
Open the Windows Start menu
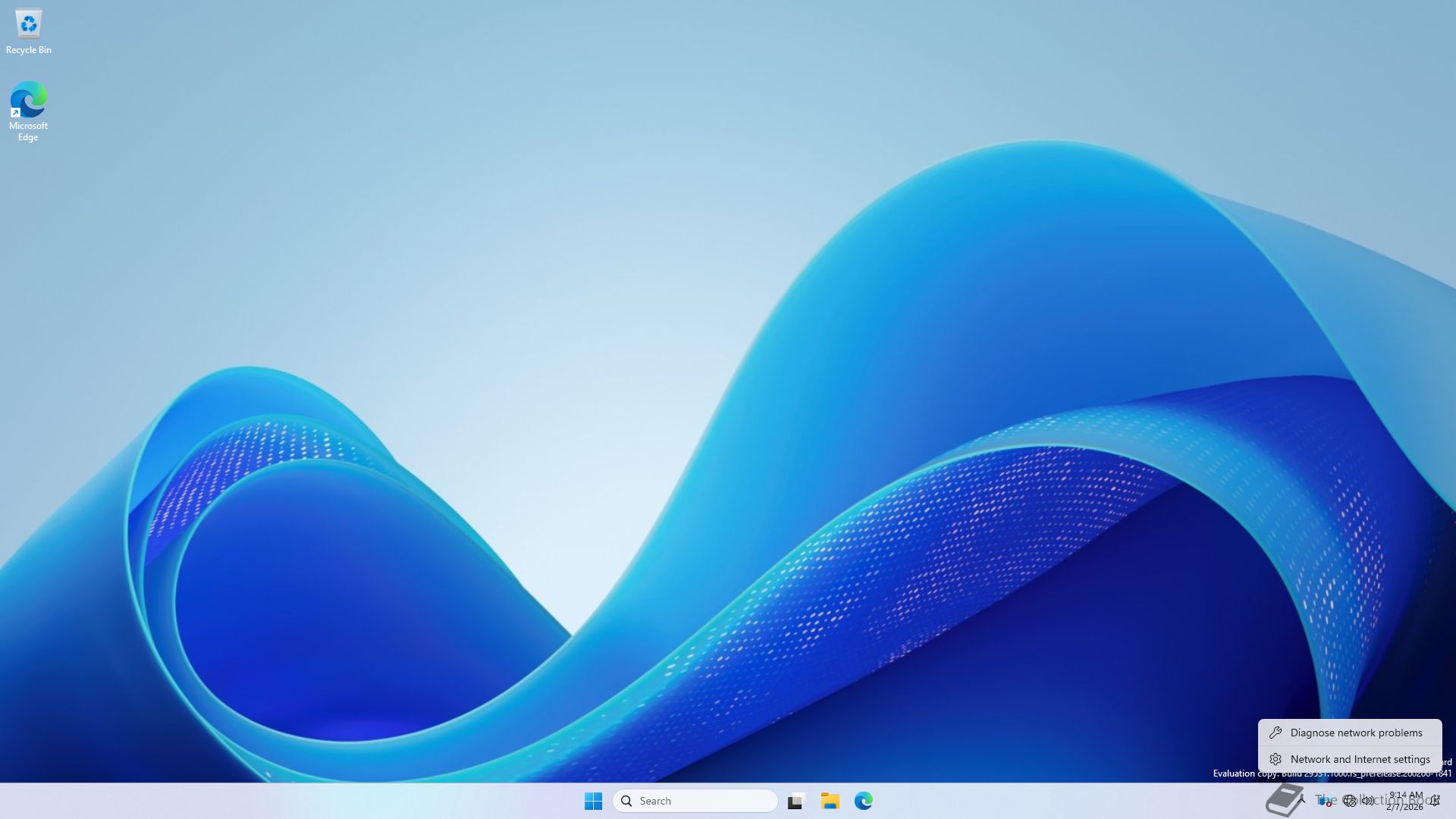[593, 801]
